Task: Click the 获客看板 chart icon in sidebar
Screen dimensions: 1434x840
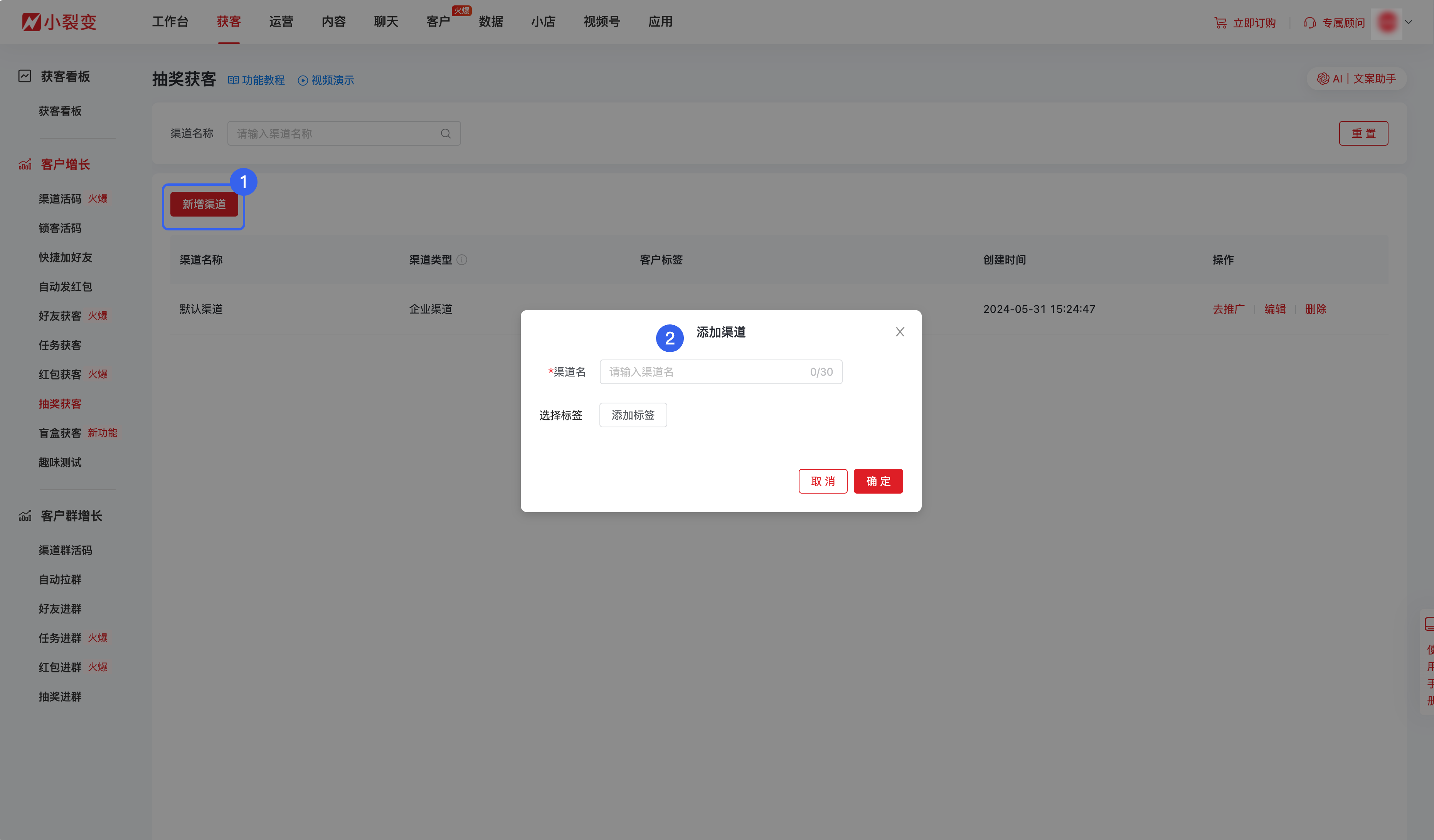Action: [24, 76]
